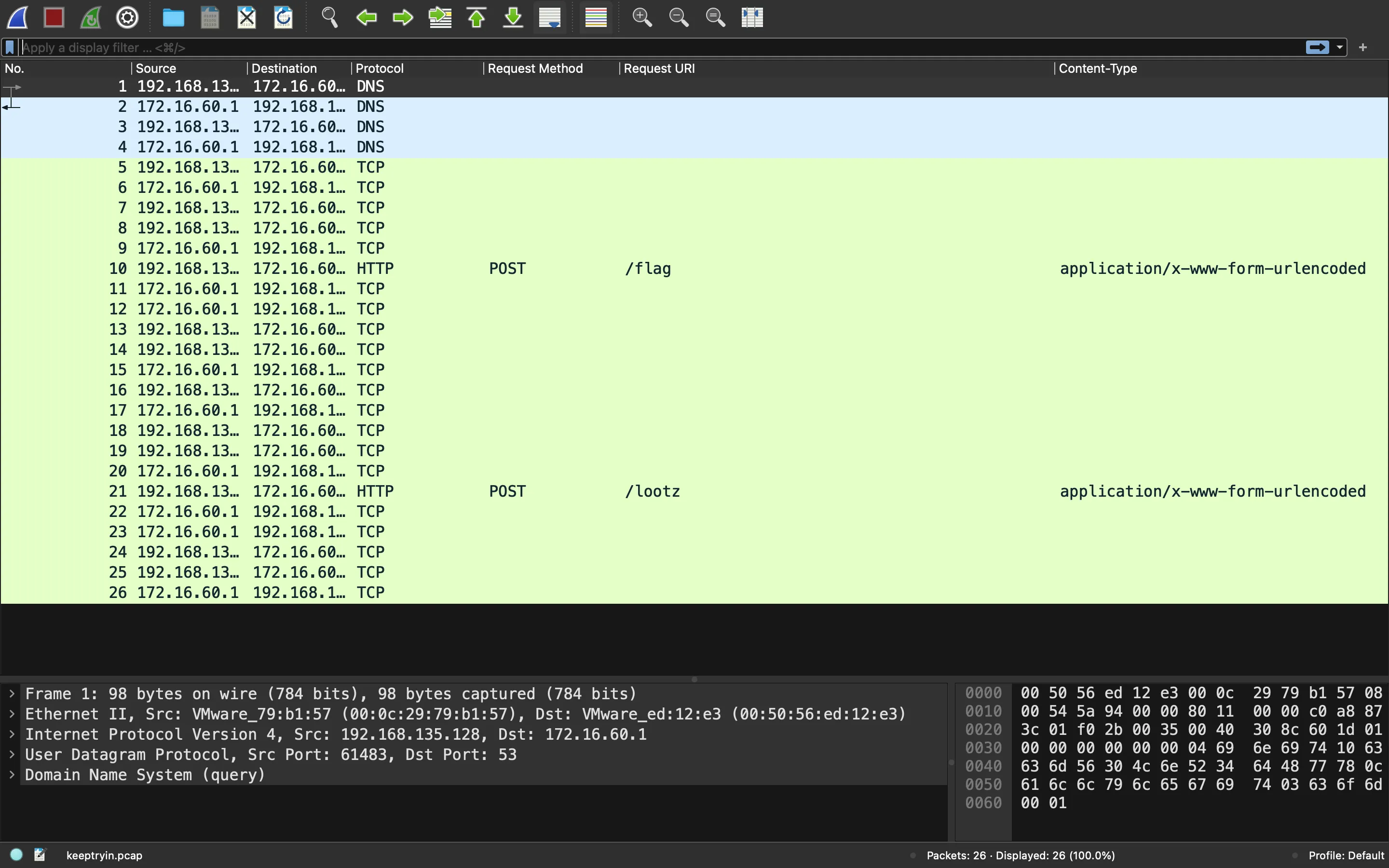Select packet 13 TCP row

[694, 329]
